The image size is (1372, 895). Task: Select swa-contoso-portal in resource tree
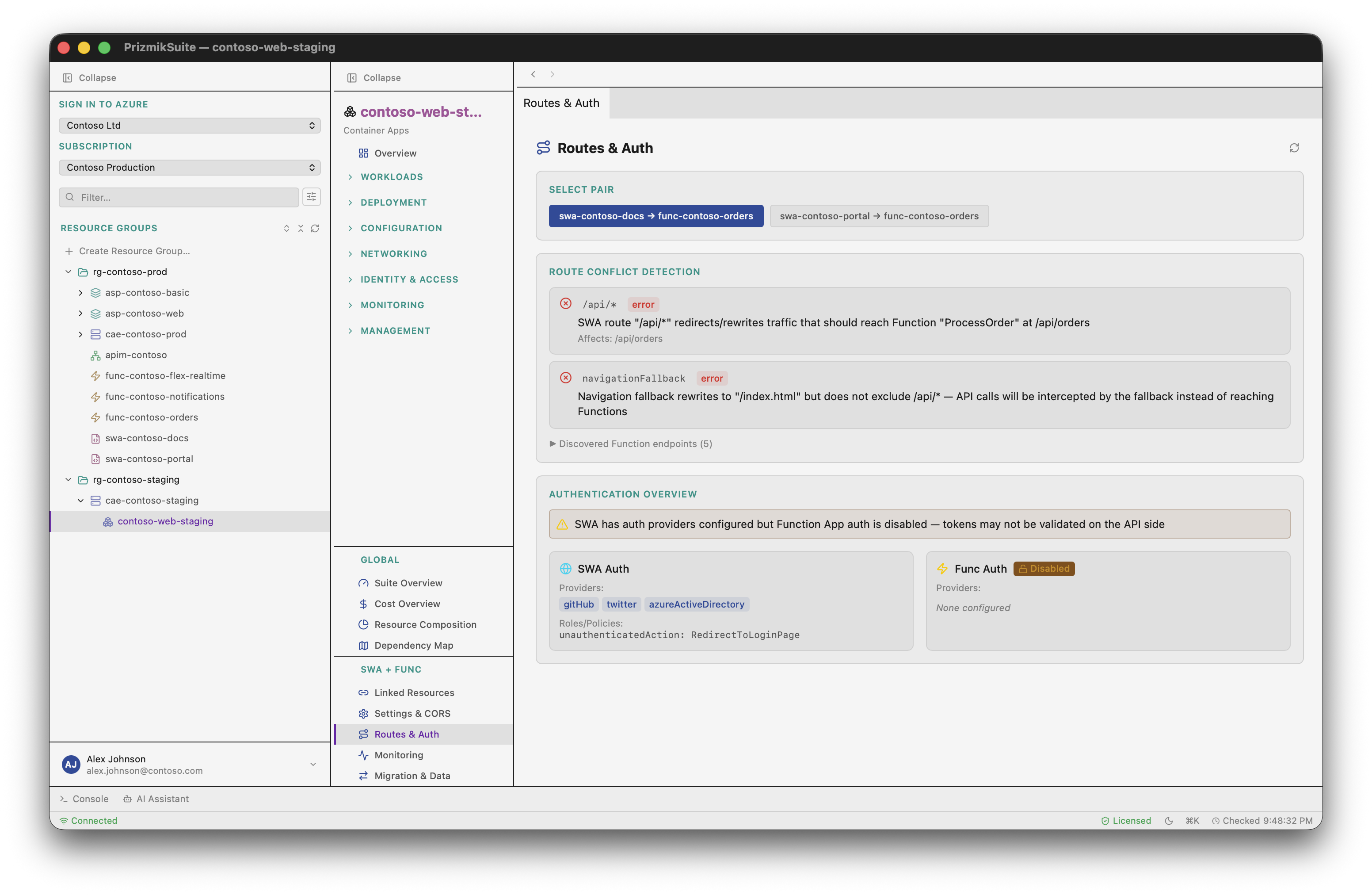tap(190, 459)
